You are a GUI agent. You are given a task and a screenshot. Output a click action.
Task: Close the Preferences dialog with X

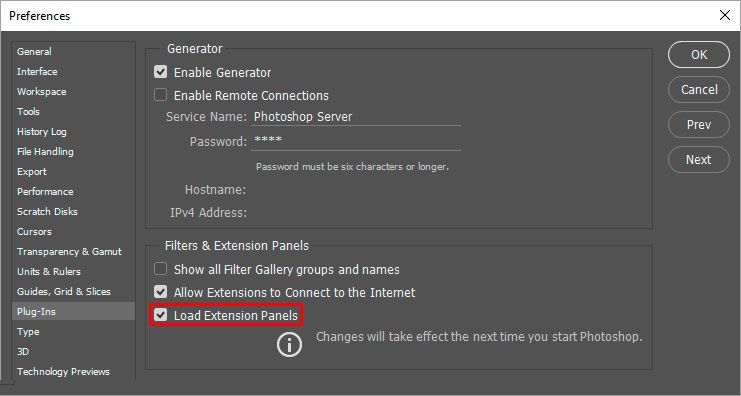coord(724,15)
